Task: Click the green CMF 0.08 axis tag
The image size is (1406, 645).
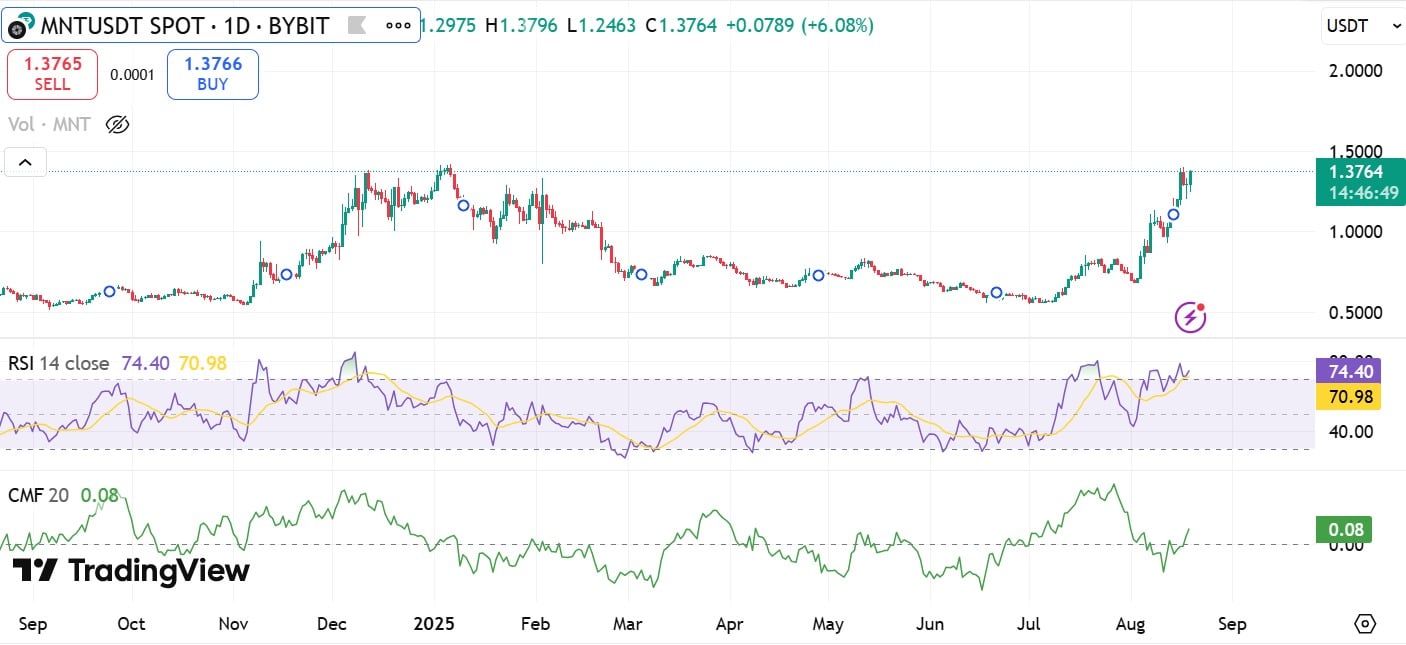Action: 1343,530
